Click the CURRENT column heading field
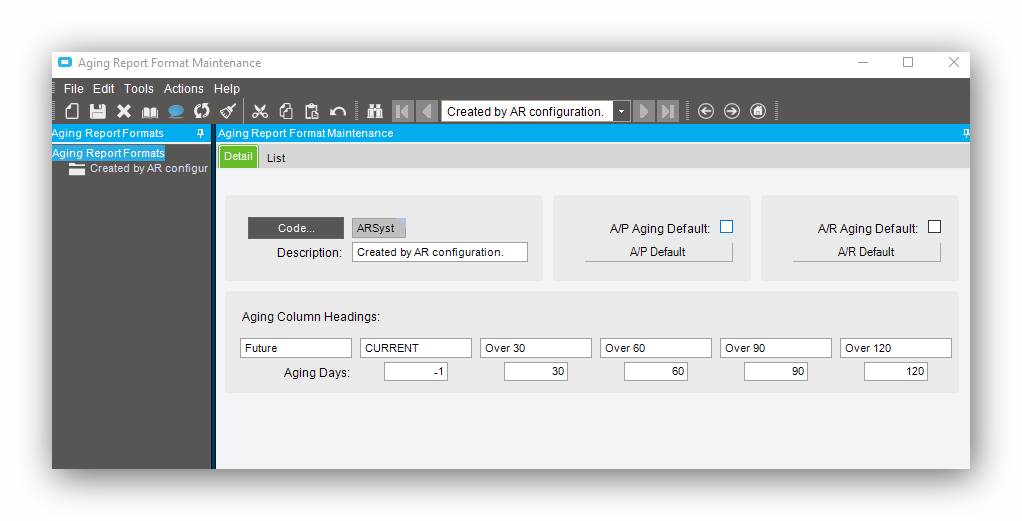1022x521 pixels. tap(416, 348)
